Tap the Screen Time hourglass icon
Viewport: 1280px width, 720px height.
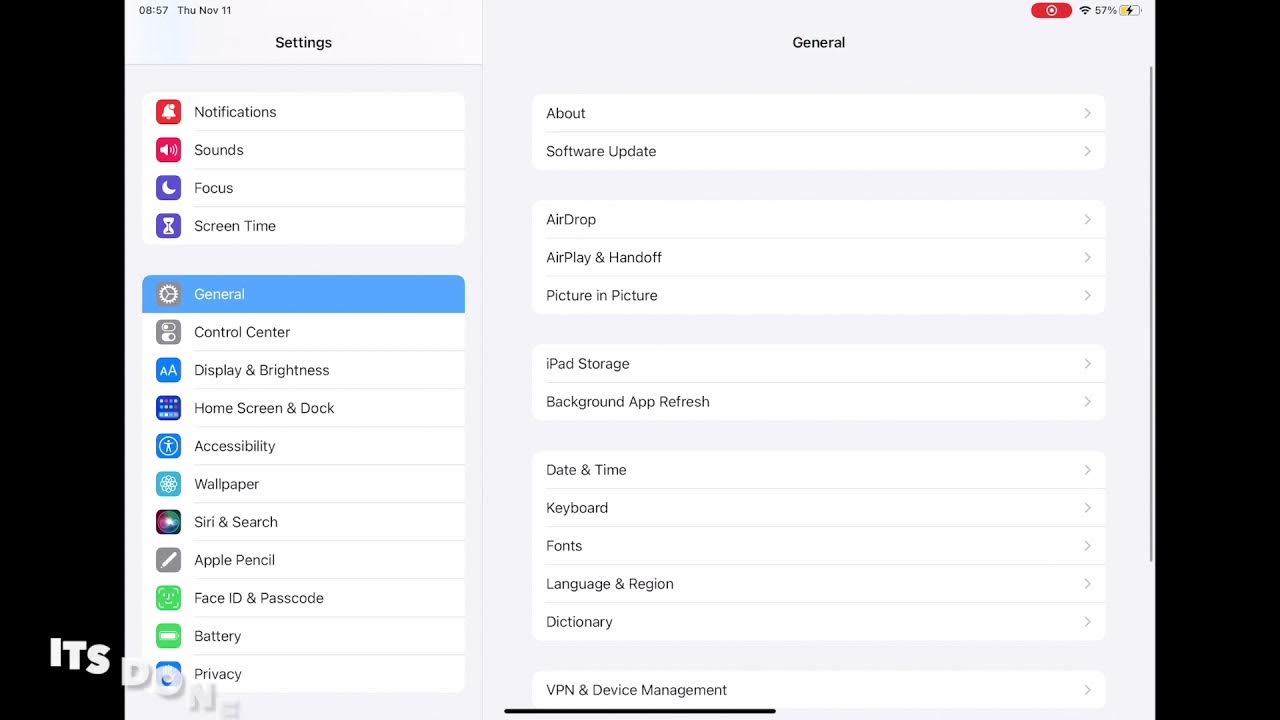[x=168, y=226]
